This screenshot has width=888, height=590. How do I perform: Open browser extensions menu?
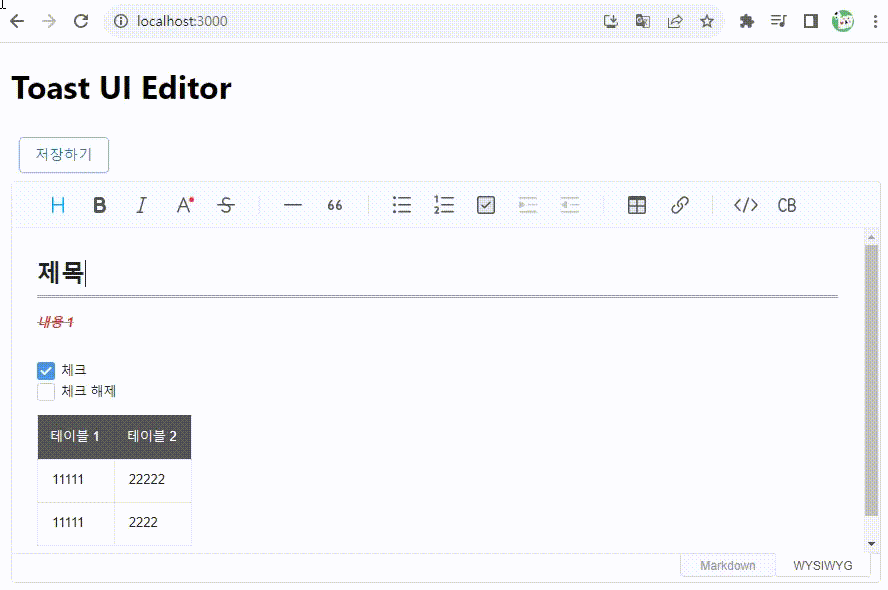(747, 21)
